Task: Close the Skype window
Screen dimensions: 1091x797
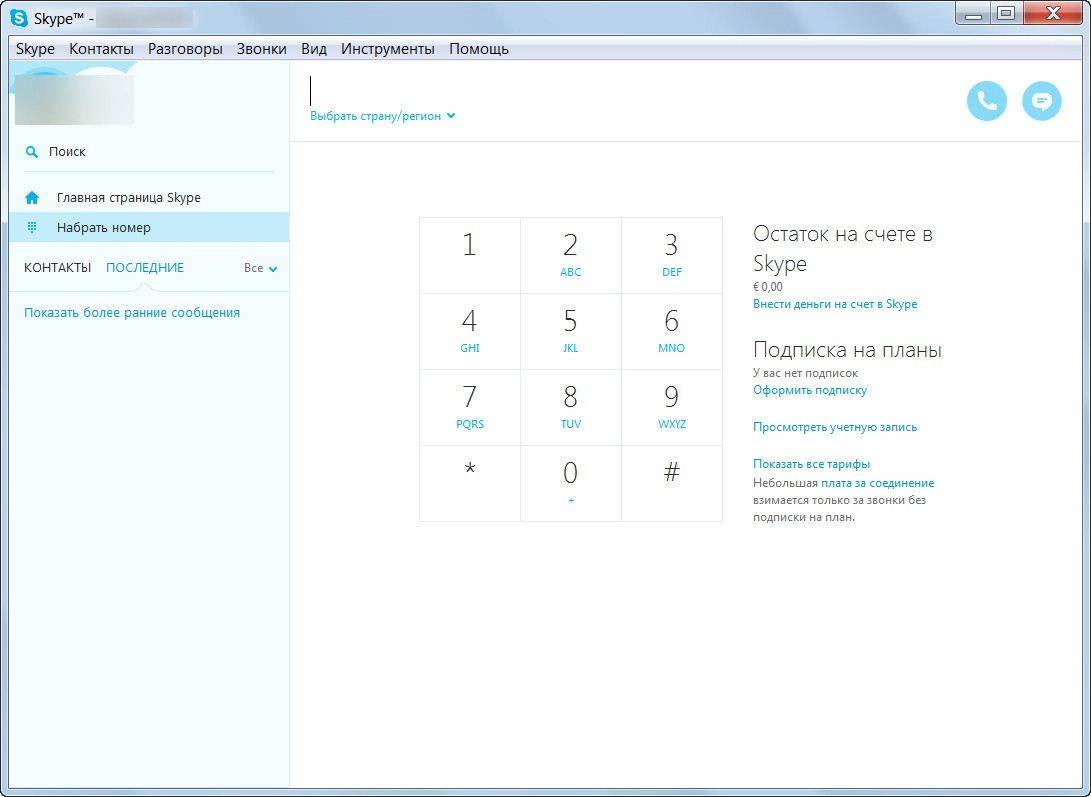Action: tap(1053, 14)
